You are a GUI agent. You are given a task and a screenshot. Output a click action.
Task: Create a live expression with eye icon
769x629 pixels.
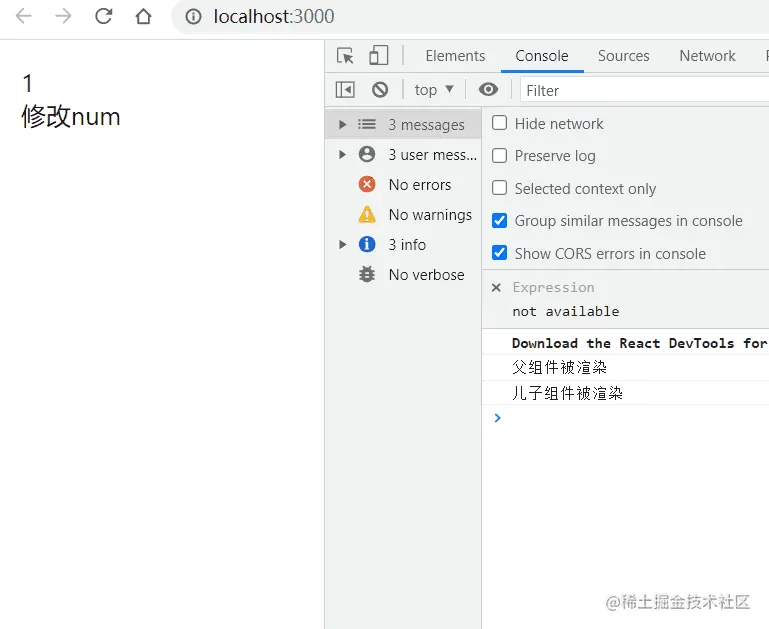click(488, 89)
